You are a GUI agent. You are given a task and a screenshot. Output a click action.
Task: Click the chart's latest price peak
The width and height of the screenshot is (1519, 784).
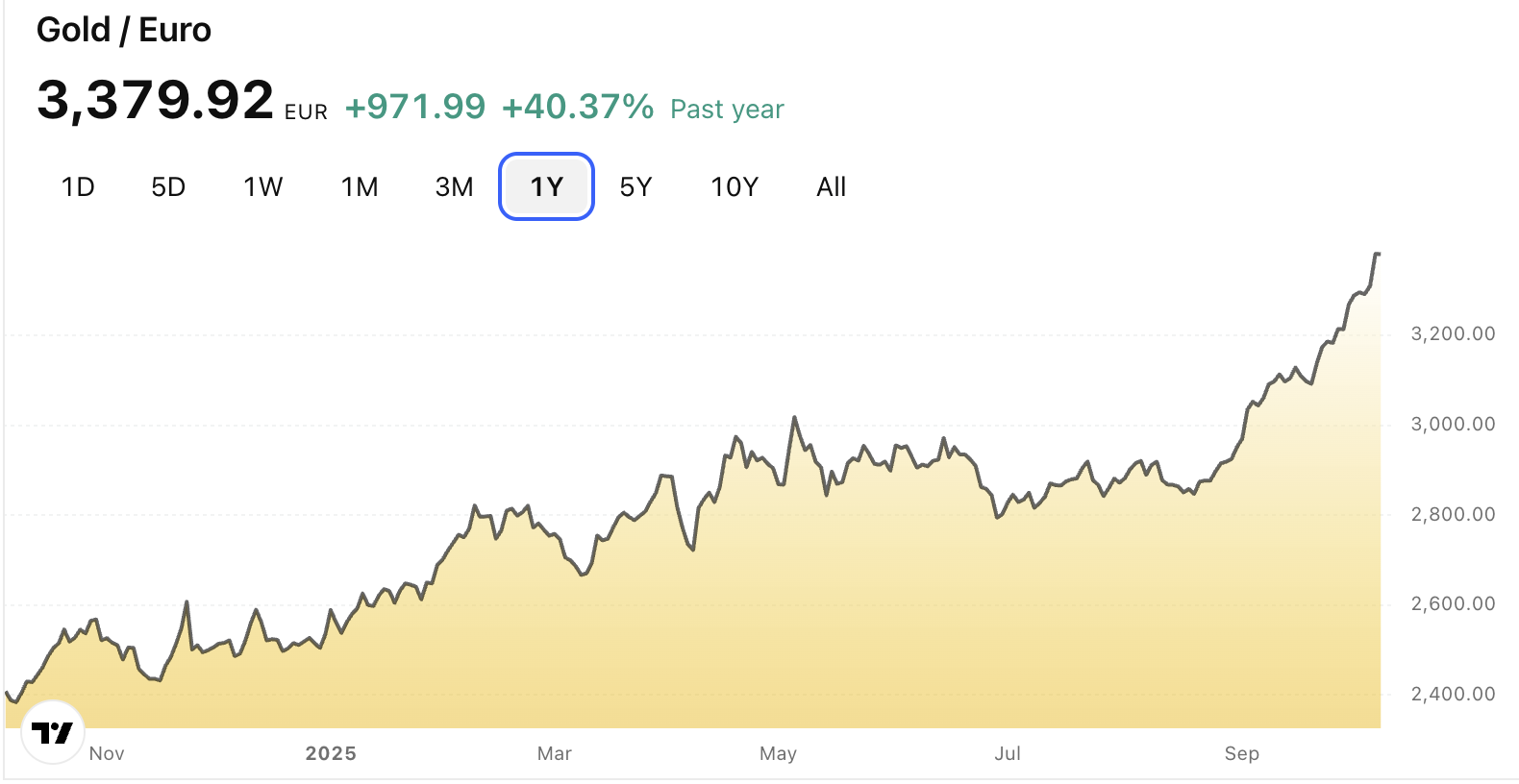[x=1377, y=254]
